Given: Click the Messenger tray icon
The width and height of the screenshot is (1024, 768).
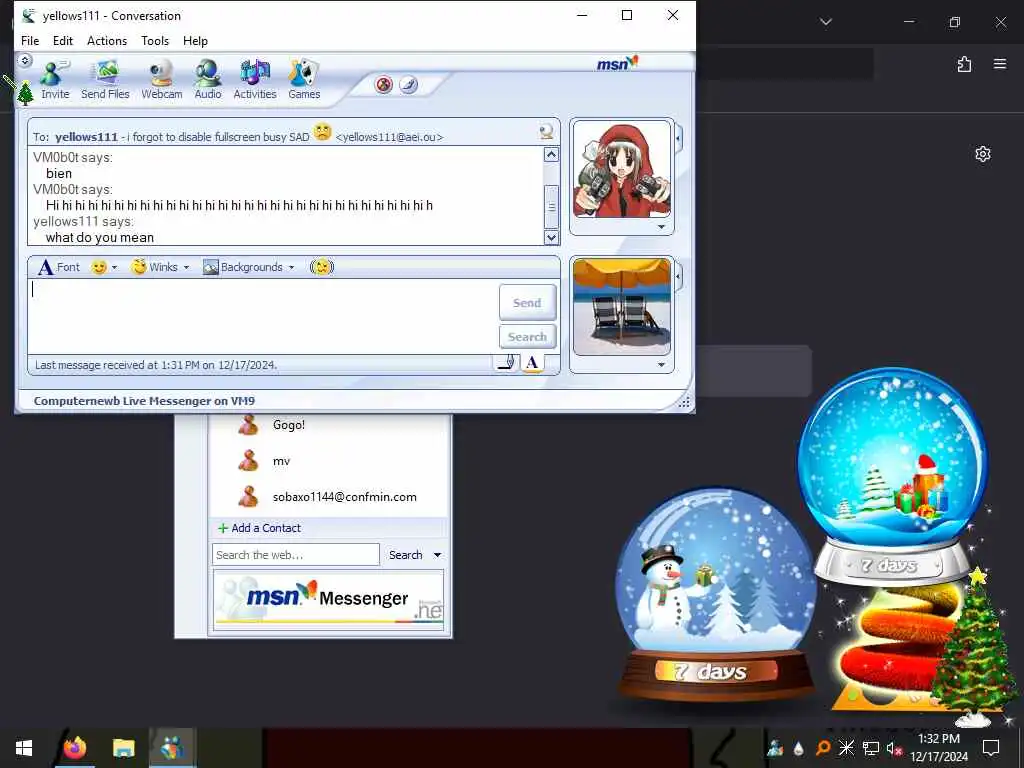Looking at the screenshot, I should [x=775, y=748].
